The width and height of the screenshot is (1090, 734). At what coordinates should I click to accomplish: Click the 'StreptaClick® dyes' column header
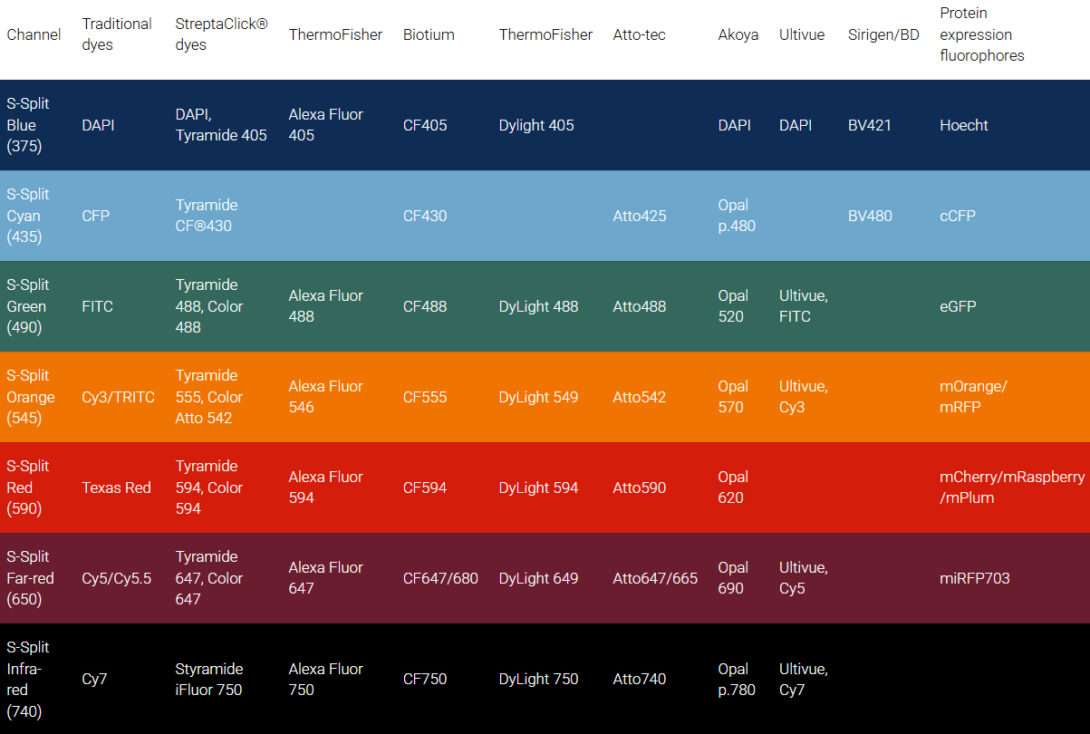pos(221,34)
